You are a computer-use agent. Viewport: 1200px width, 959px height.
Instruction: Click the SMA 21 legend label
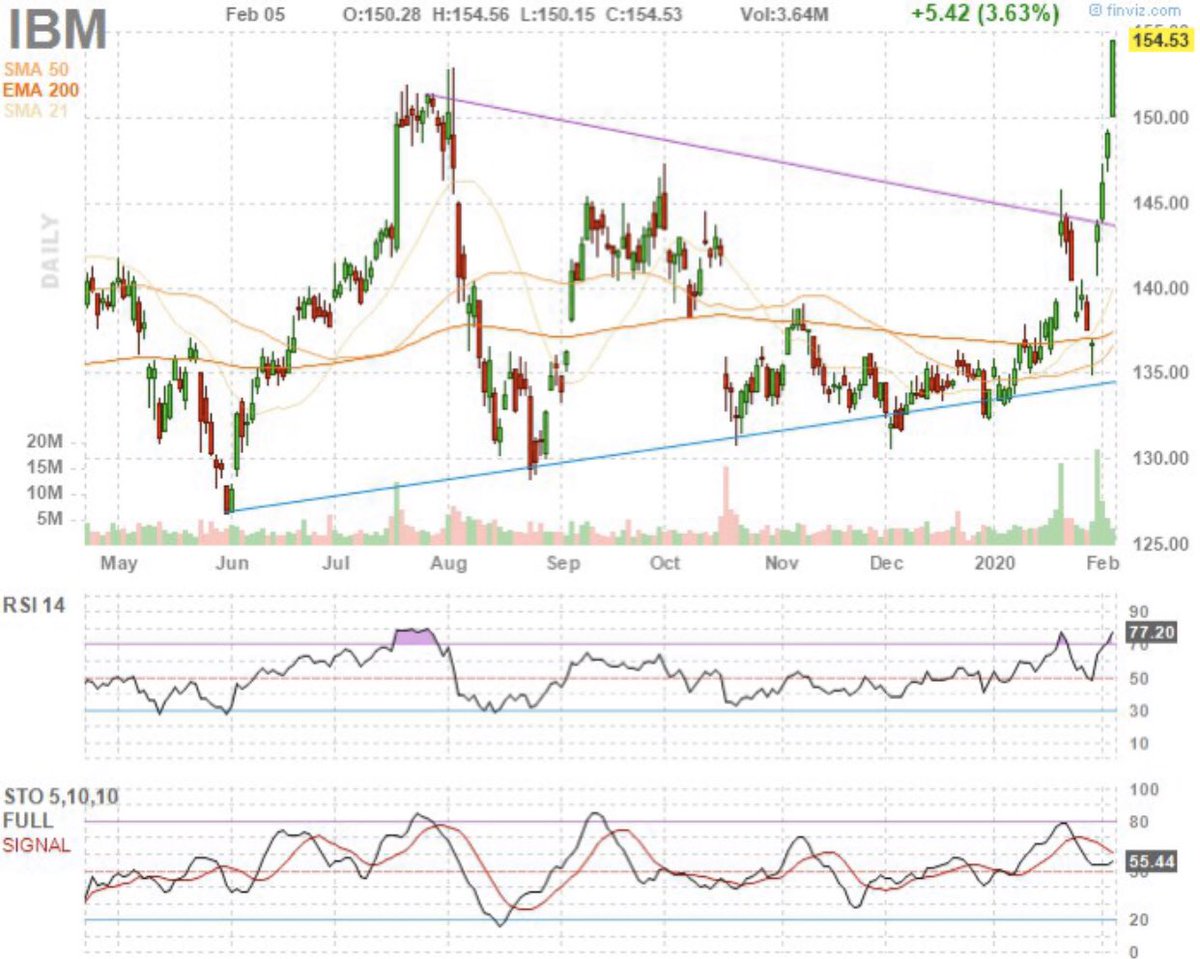35,110
